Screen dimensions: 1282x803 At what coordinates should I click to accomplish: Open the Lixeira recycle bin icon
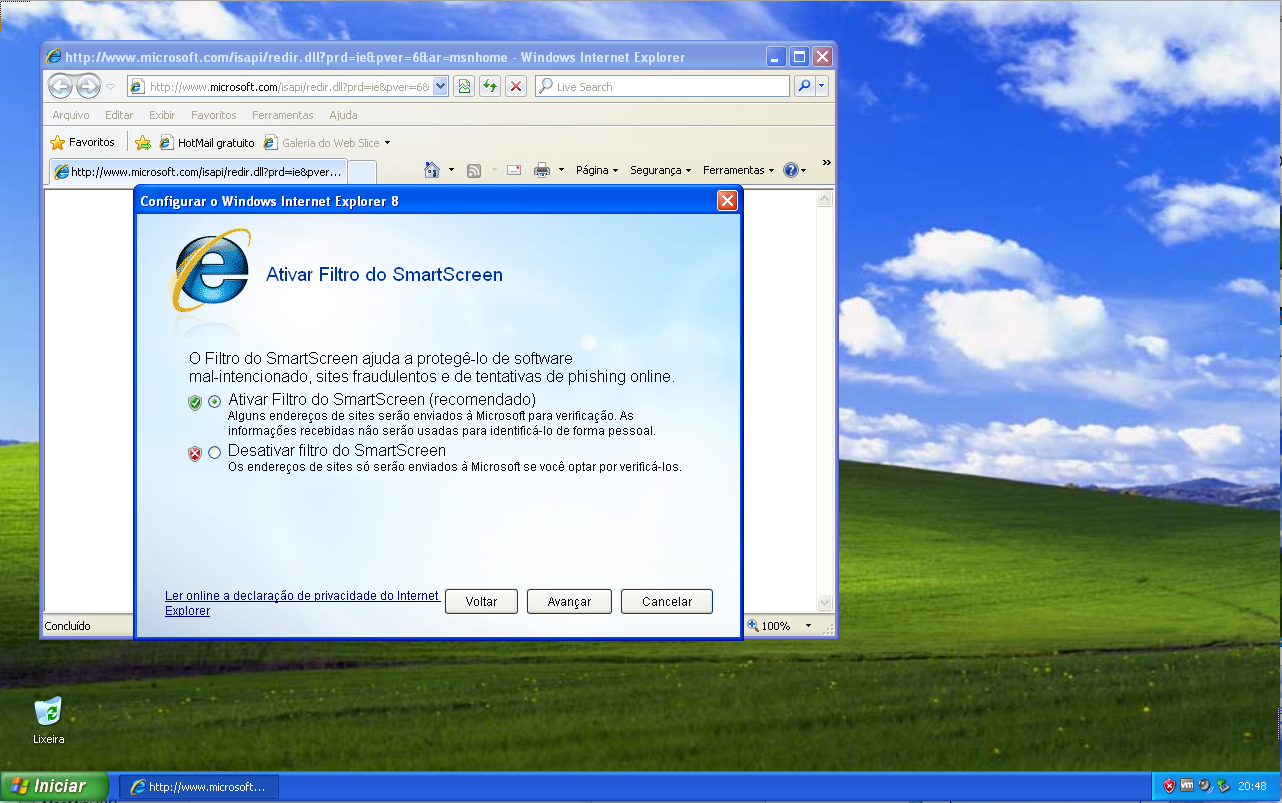(x=47, y=712)
